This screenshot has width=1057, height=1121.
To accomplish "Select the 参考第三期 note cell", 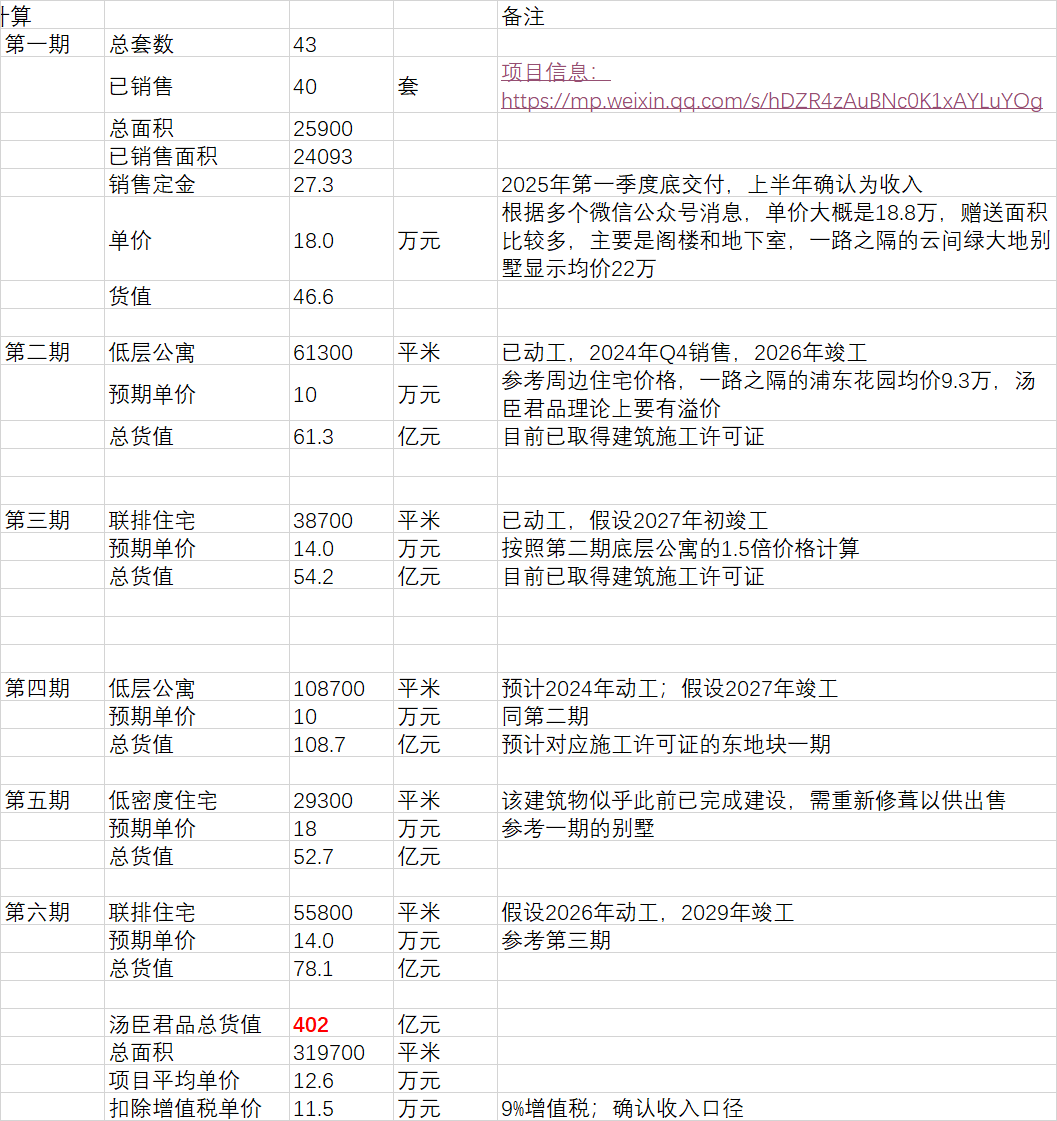I will tap(777, 939).
